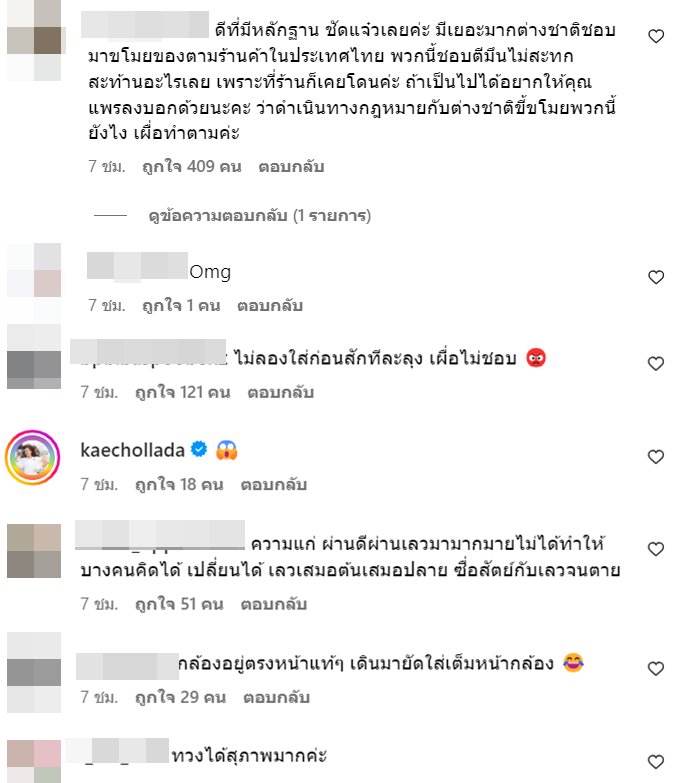Open kaechollada profile picture with story ring

32,457
